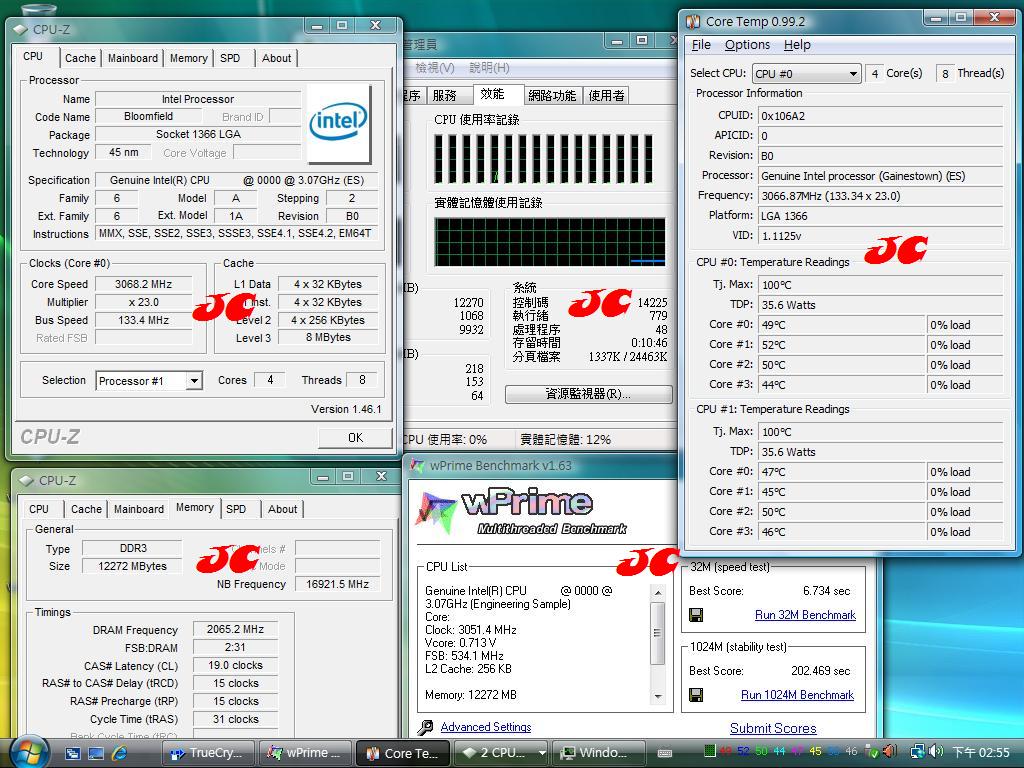Click the wrench icon beside Advanced Settings

click(426, 728)
